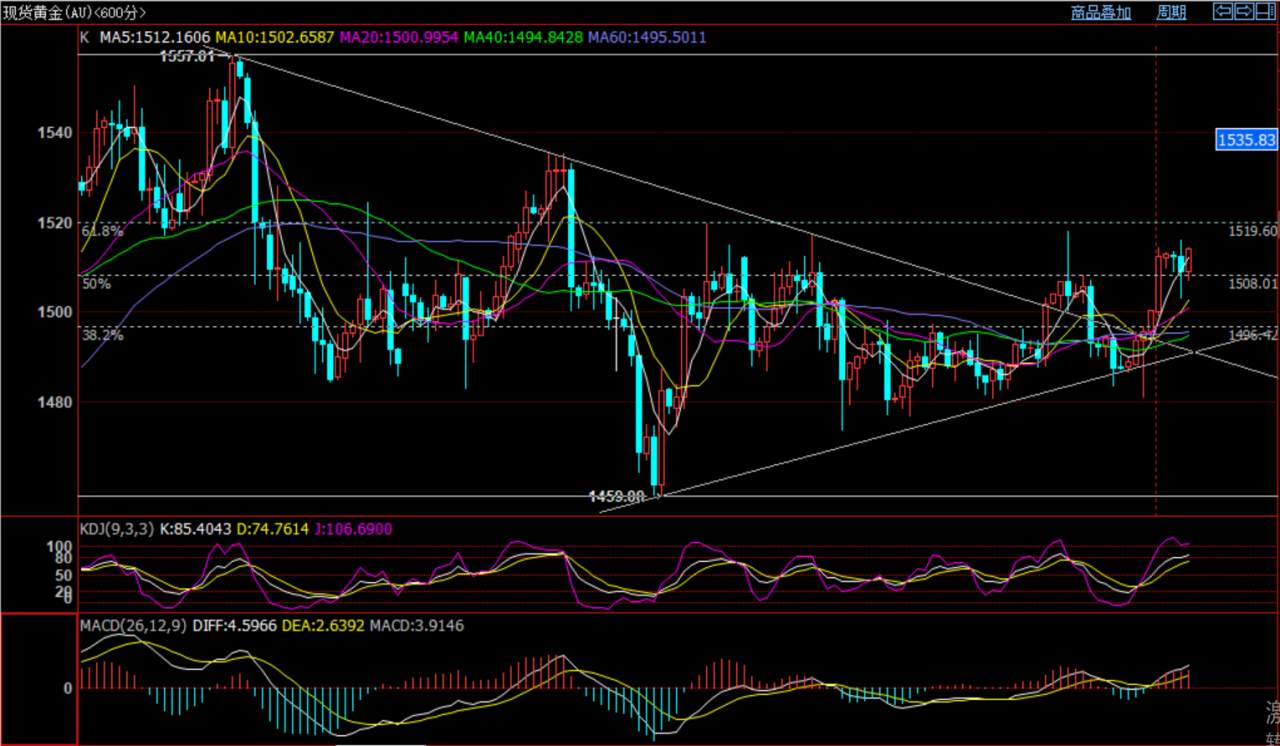
Task: Click the 38.2% Fibonacci level label
Action: point(102,336)
